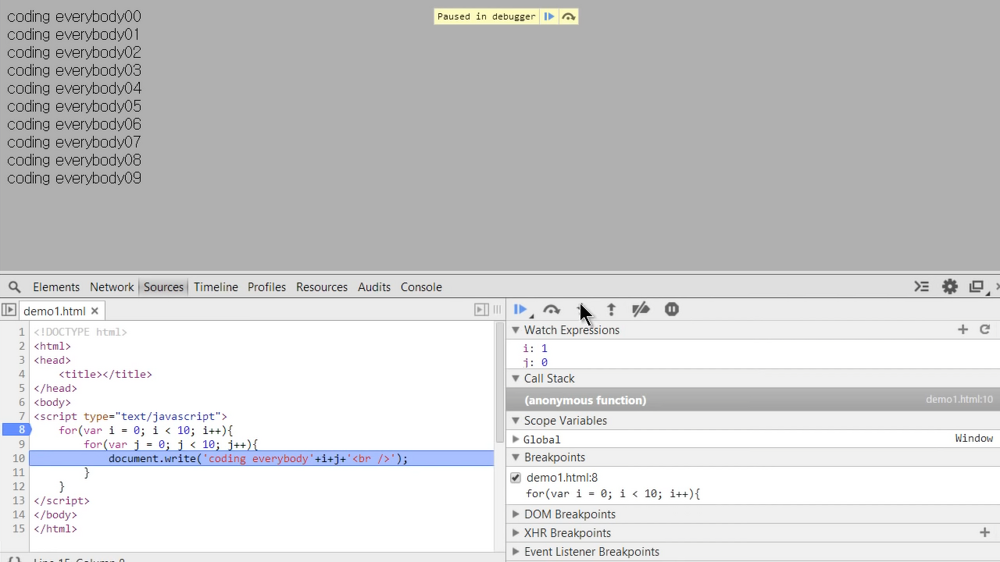Select the Sources tab
The height and width of the screenshot is (562, 1000).
(163, 287)
